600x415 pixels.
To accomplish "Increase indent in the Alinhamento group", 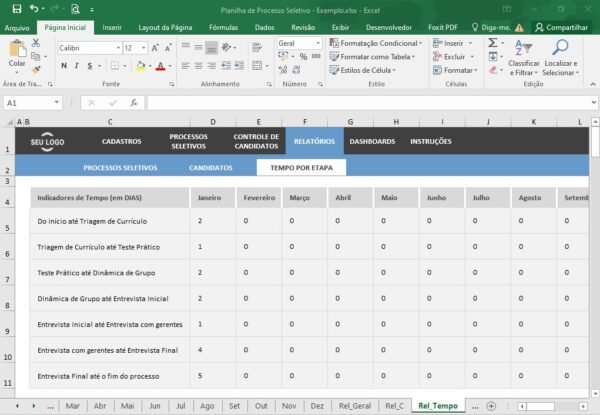I will (239, 66).
